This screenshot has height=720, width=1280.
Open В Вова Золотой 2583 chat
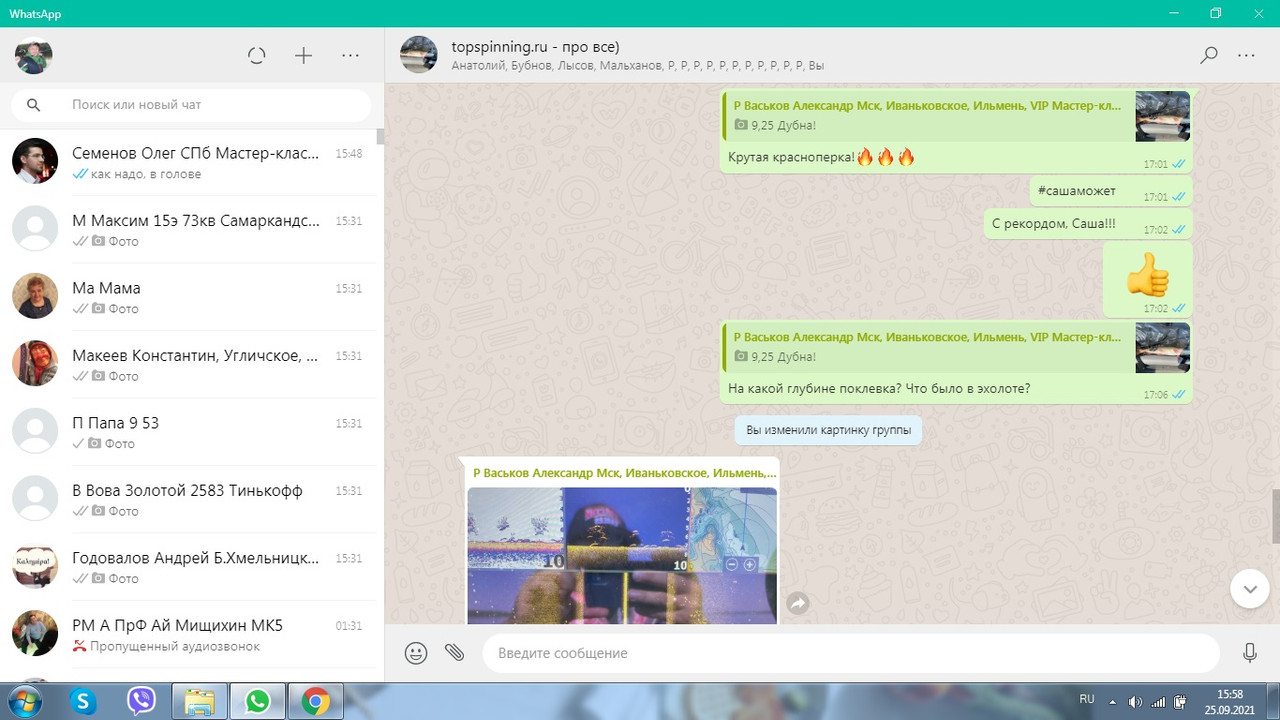coord(188,499)
